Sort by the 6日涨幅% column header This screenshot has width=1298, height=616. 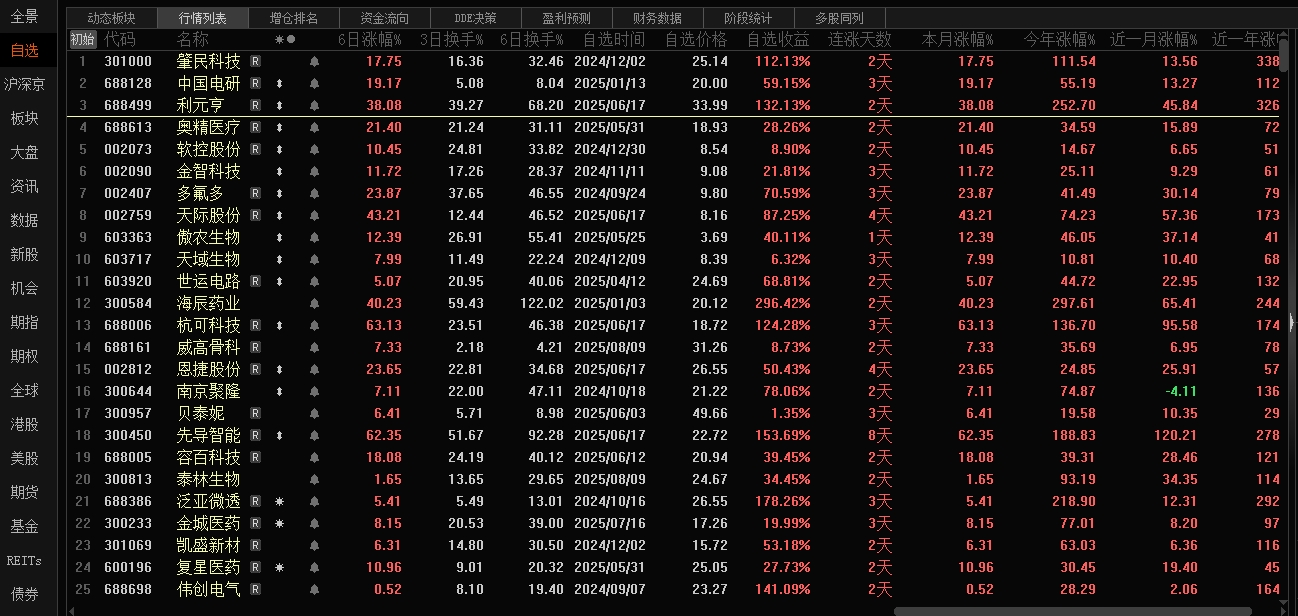coord(369,39)
